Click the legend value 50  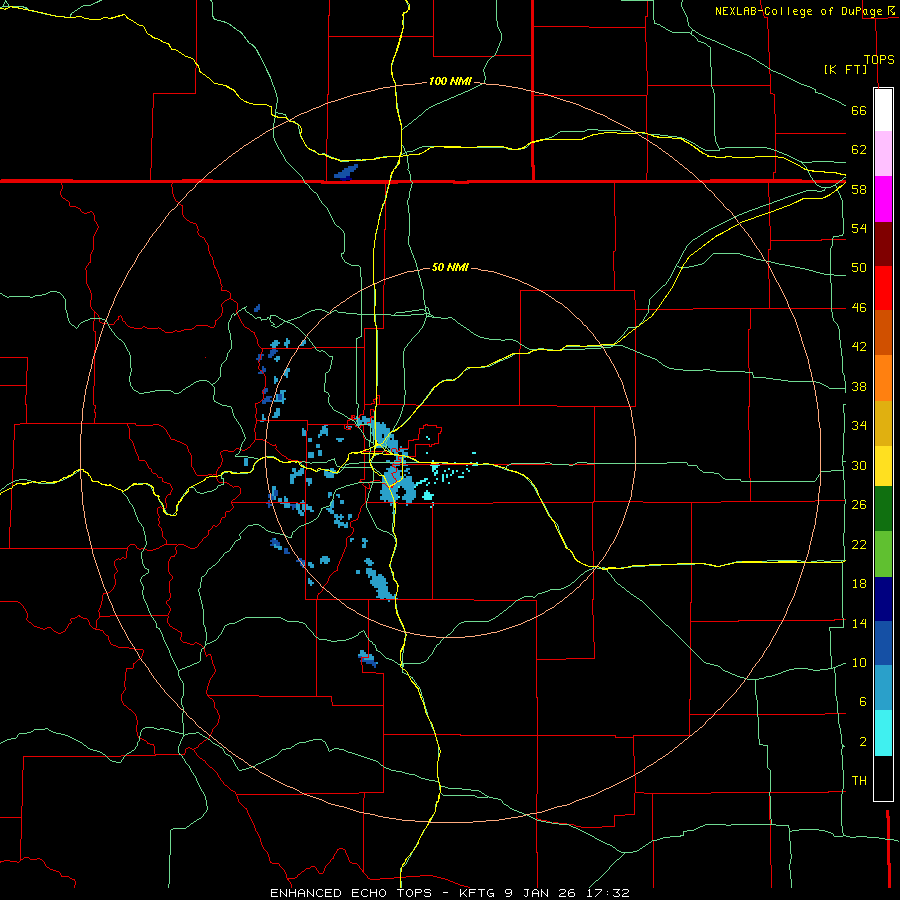(859, 268)
